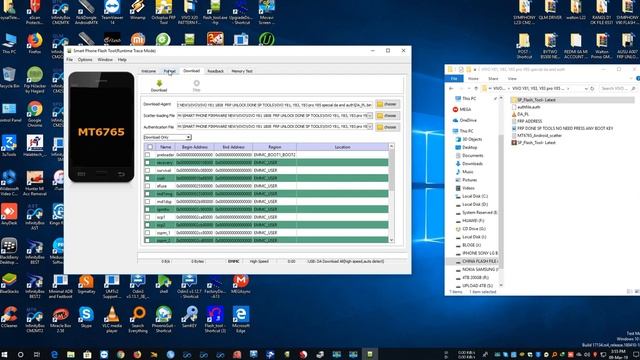Go back in File Explorer
This screenshot has height=360, width=640.
451,89
